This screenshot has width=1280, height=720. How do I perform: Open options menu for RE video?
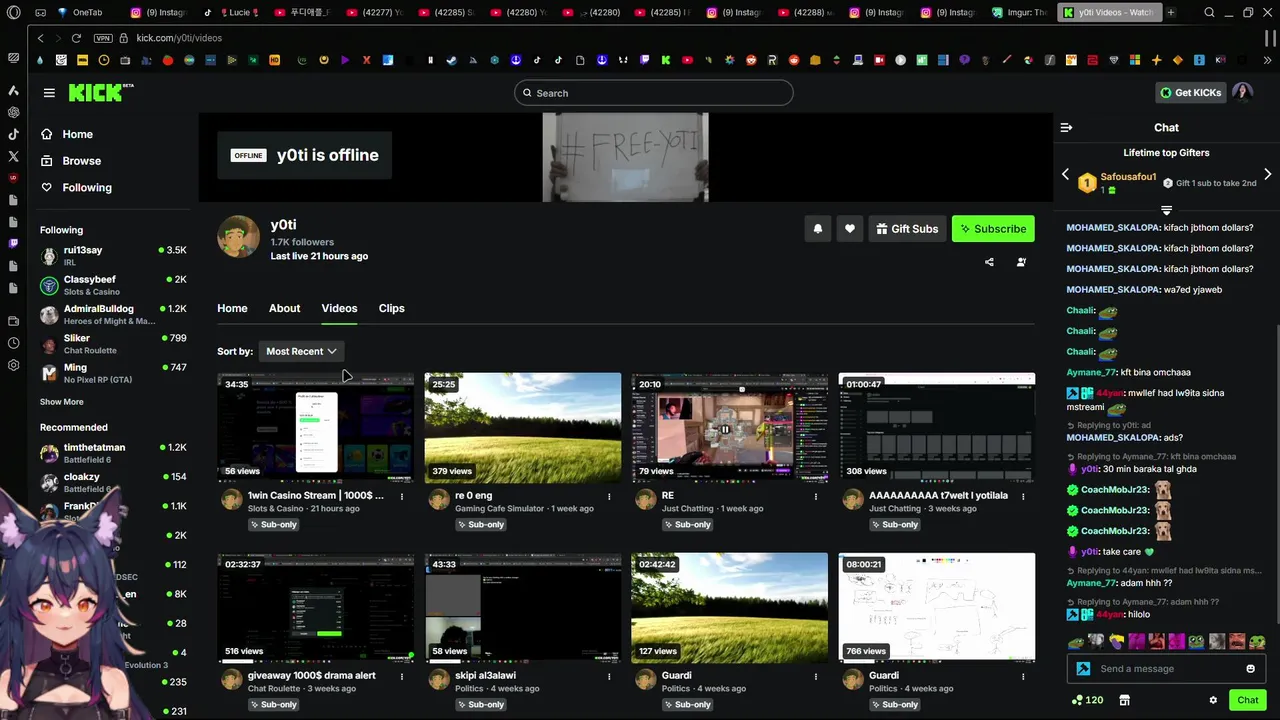pos(816,496)
